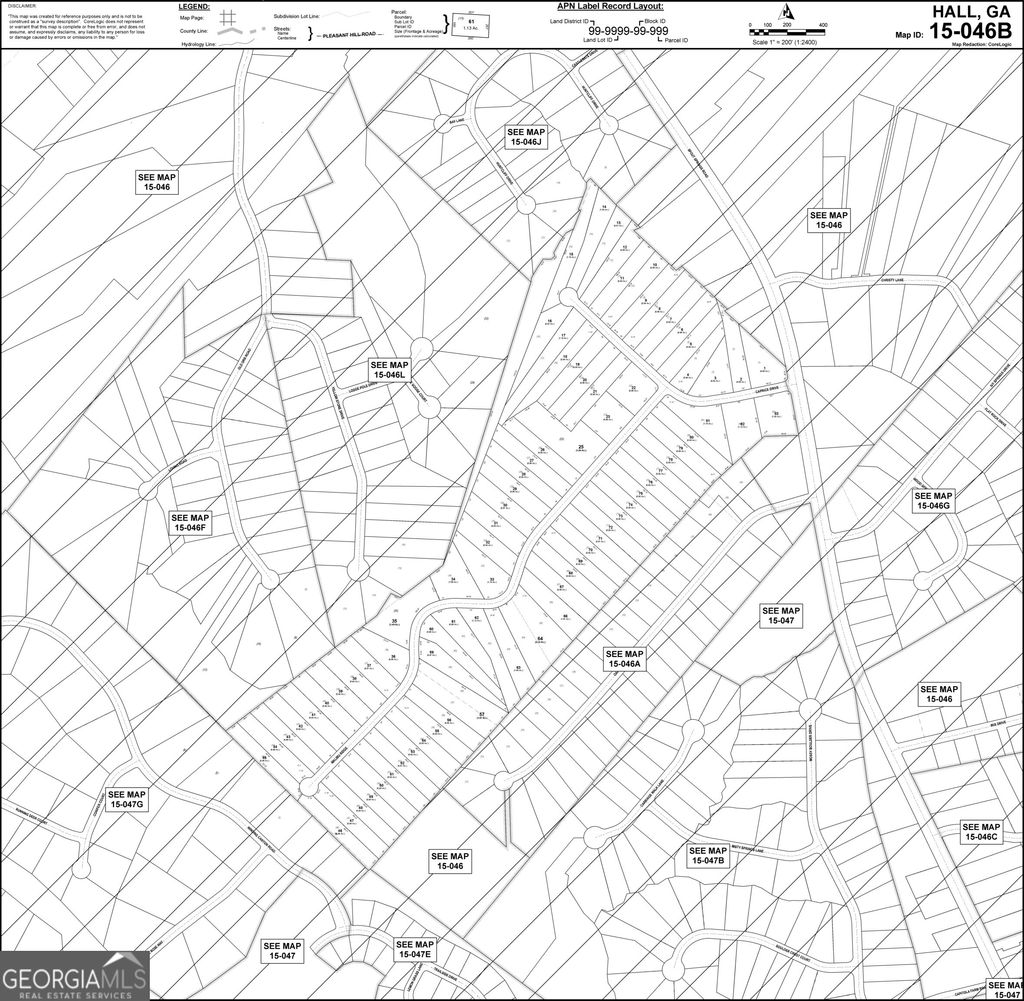Click parcel number 35 on the map
The width and height of the screenshot is (1024, 1001).
pos(394,621)
